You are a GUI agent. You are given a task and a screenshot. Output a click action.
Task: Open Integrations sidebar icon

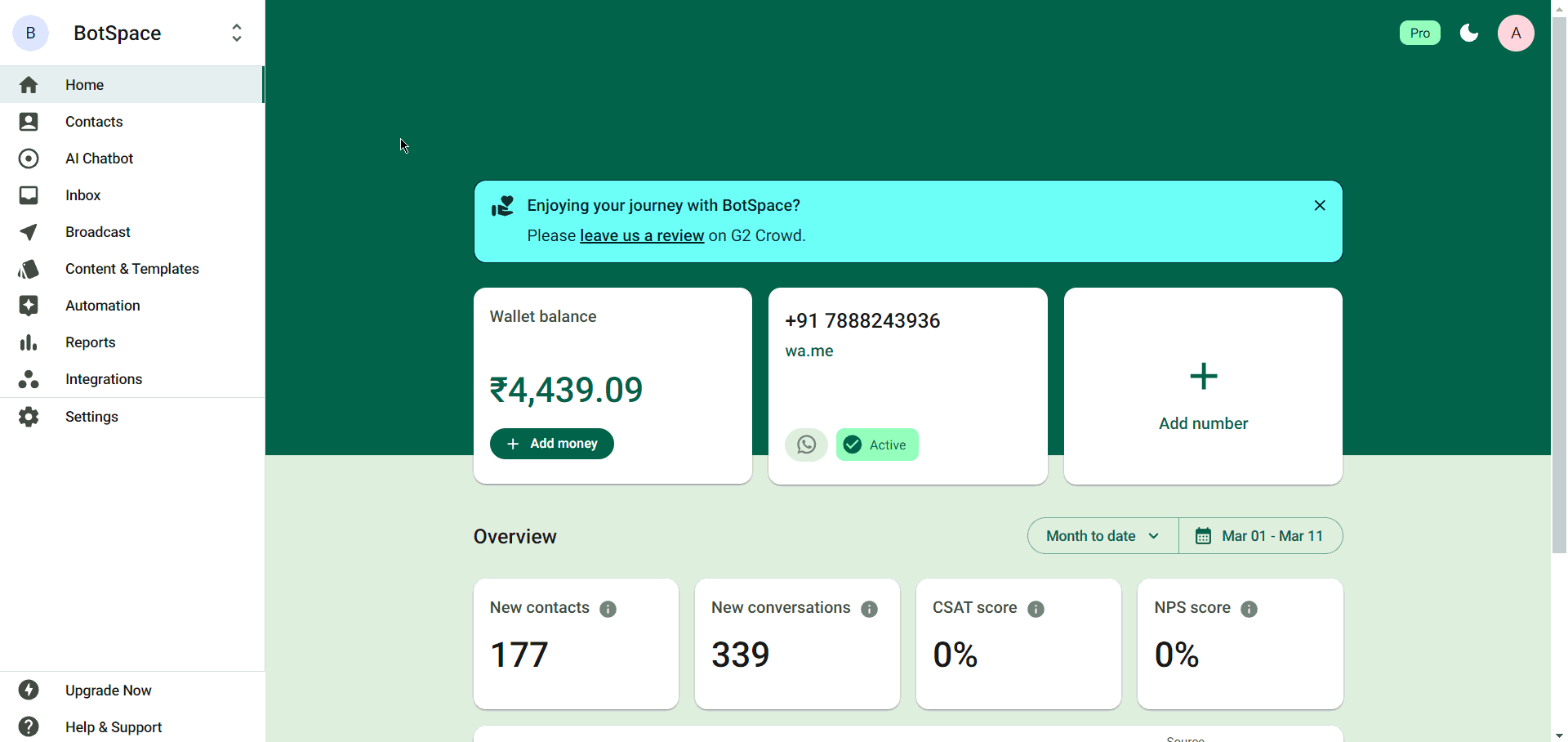[x=29, y=379]
